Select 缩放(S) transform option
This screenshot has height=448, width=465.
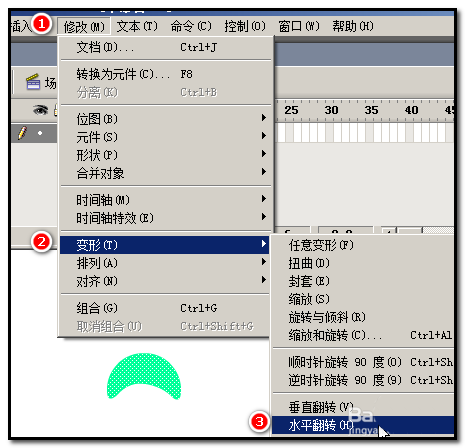(x=363, y=299)
